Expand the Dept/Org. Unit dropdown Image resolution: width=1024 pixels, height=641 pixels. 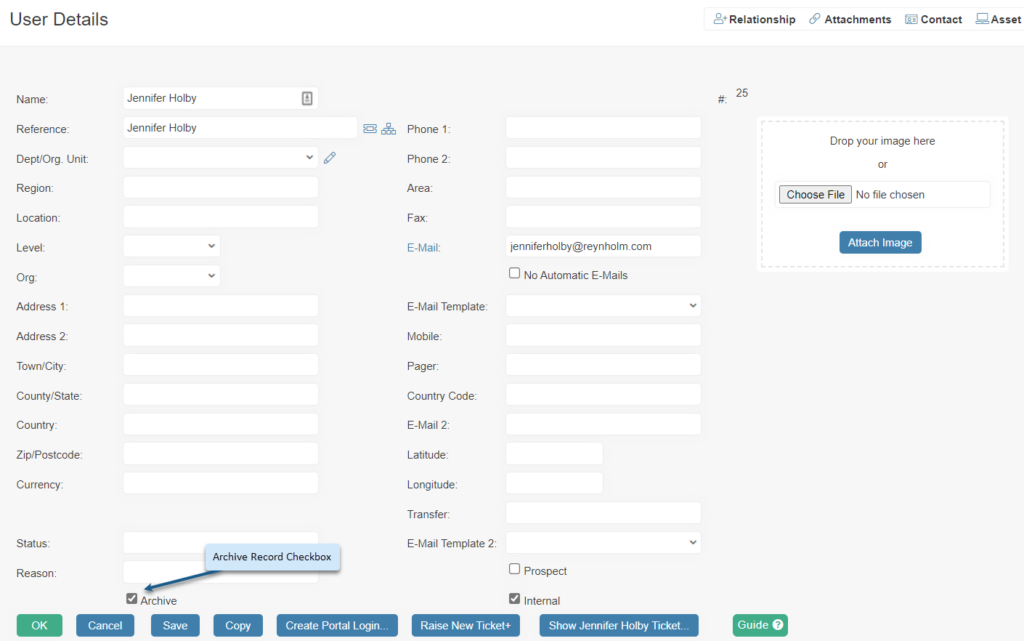(x=220, y=158)
